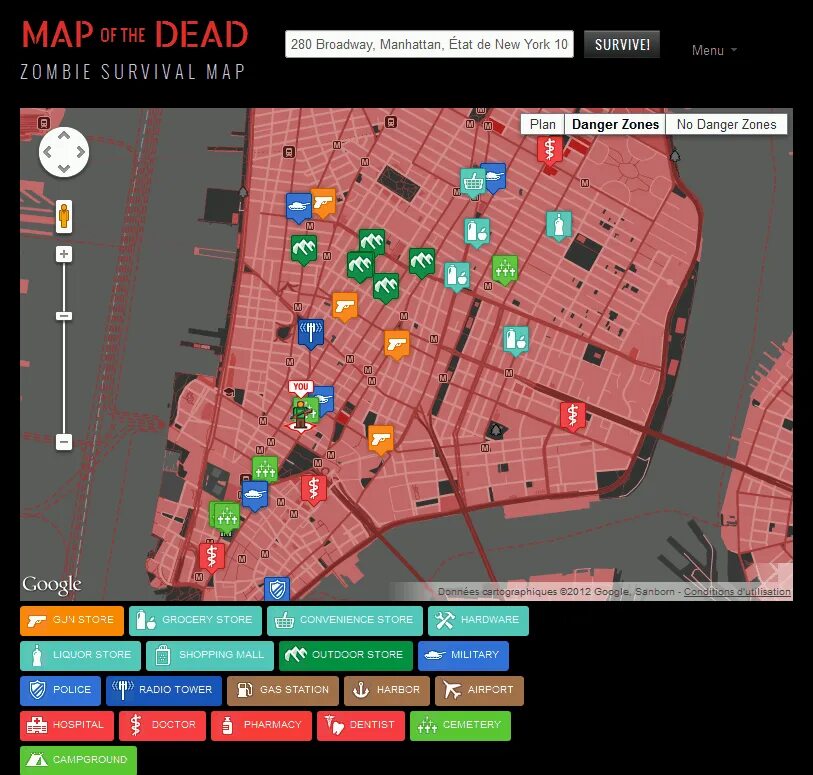Toggle the Radio Tower legend filter
This screenshot has width=813, height=775.
coord(164,691)
